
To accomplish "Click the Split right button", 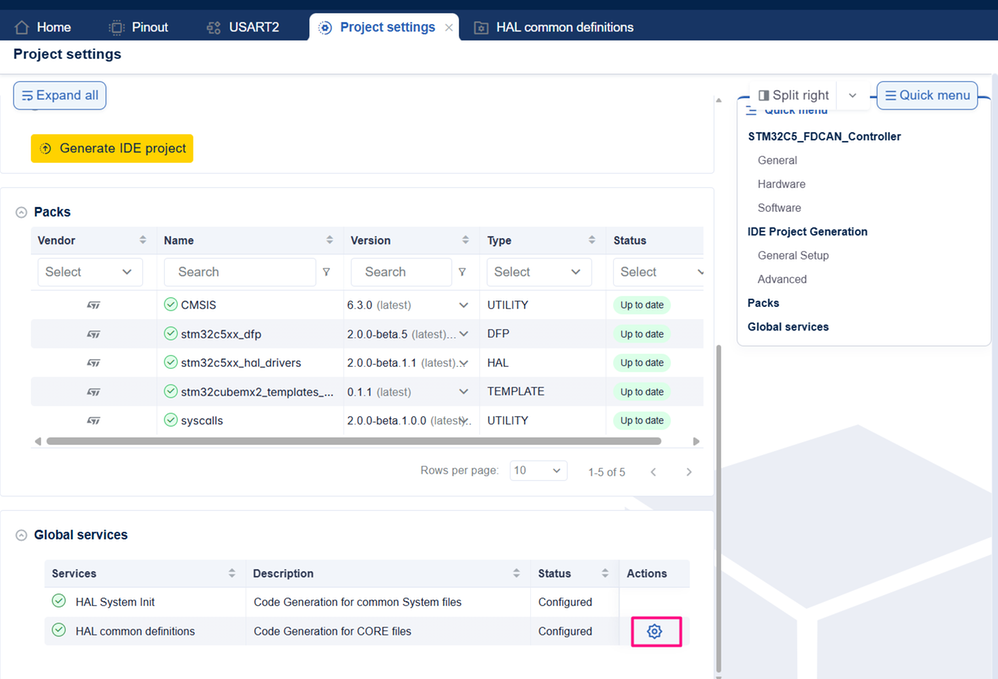I will point(794,95).
